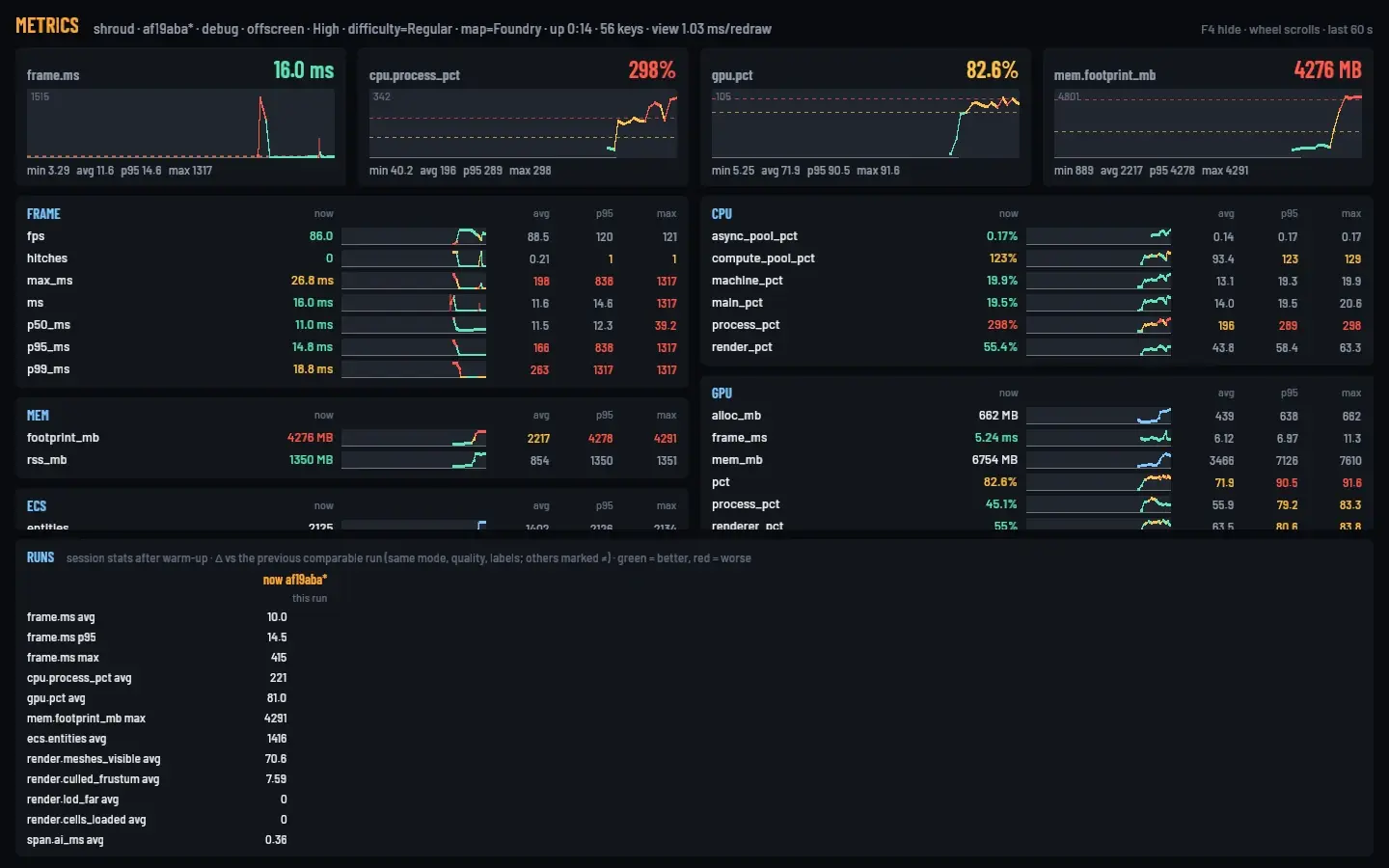Select the cpu.process_pct avg row in RUNS
This screenshot has height=868, width=1389.
click(157, 678)
